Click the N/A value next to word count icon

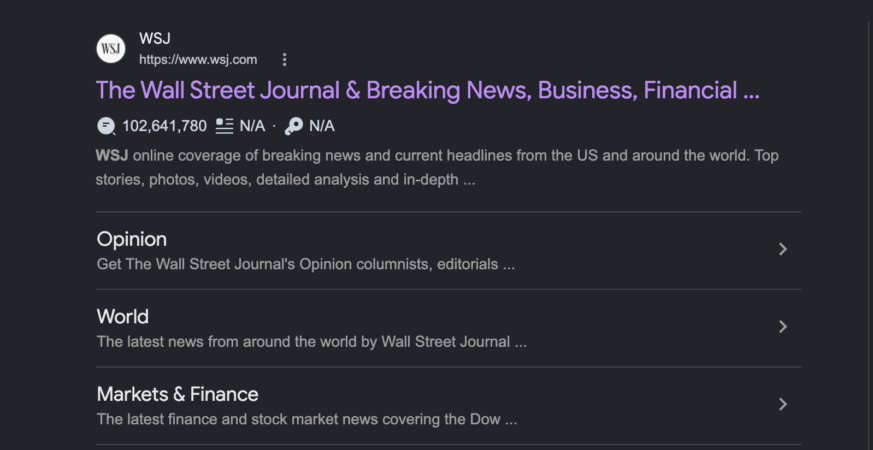[x=252, y=126]
